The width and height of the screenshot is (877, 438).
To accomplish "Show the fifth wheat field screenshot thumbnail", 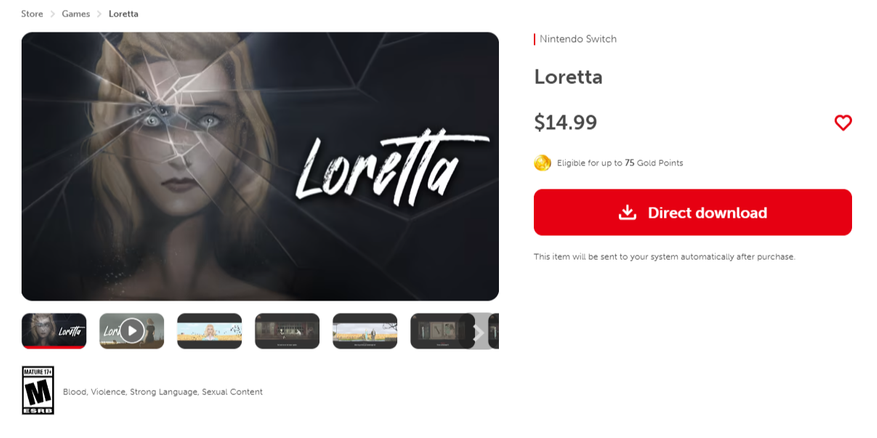I will coord(365,331).
